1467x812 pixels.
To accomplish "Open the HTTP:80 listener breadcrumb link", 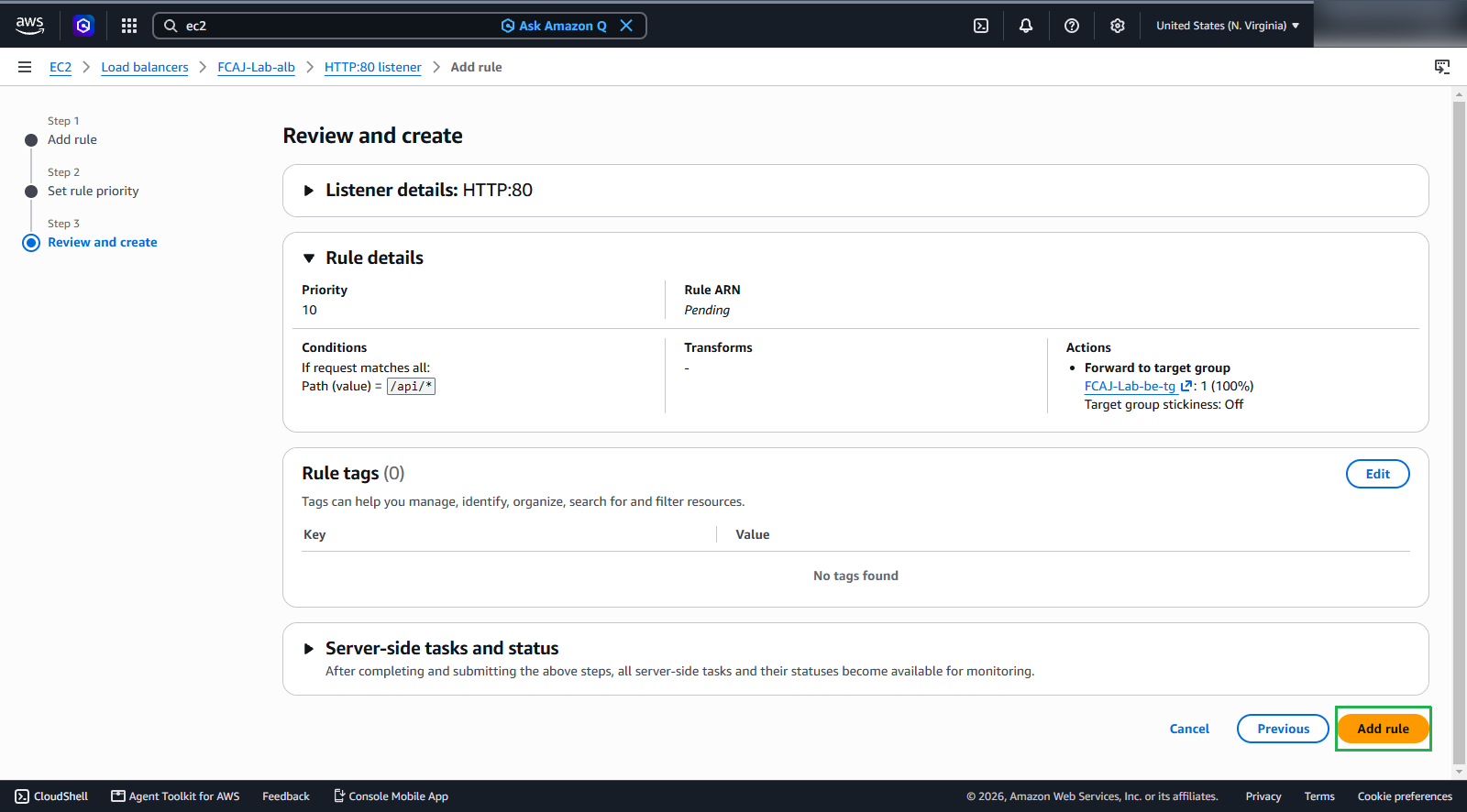I will tap(373, 67).
